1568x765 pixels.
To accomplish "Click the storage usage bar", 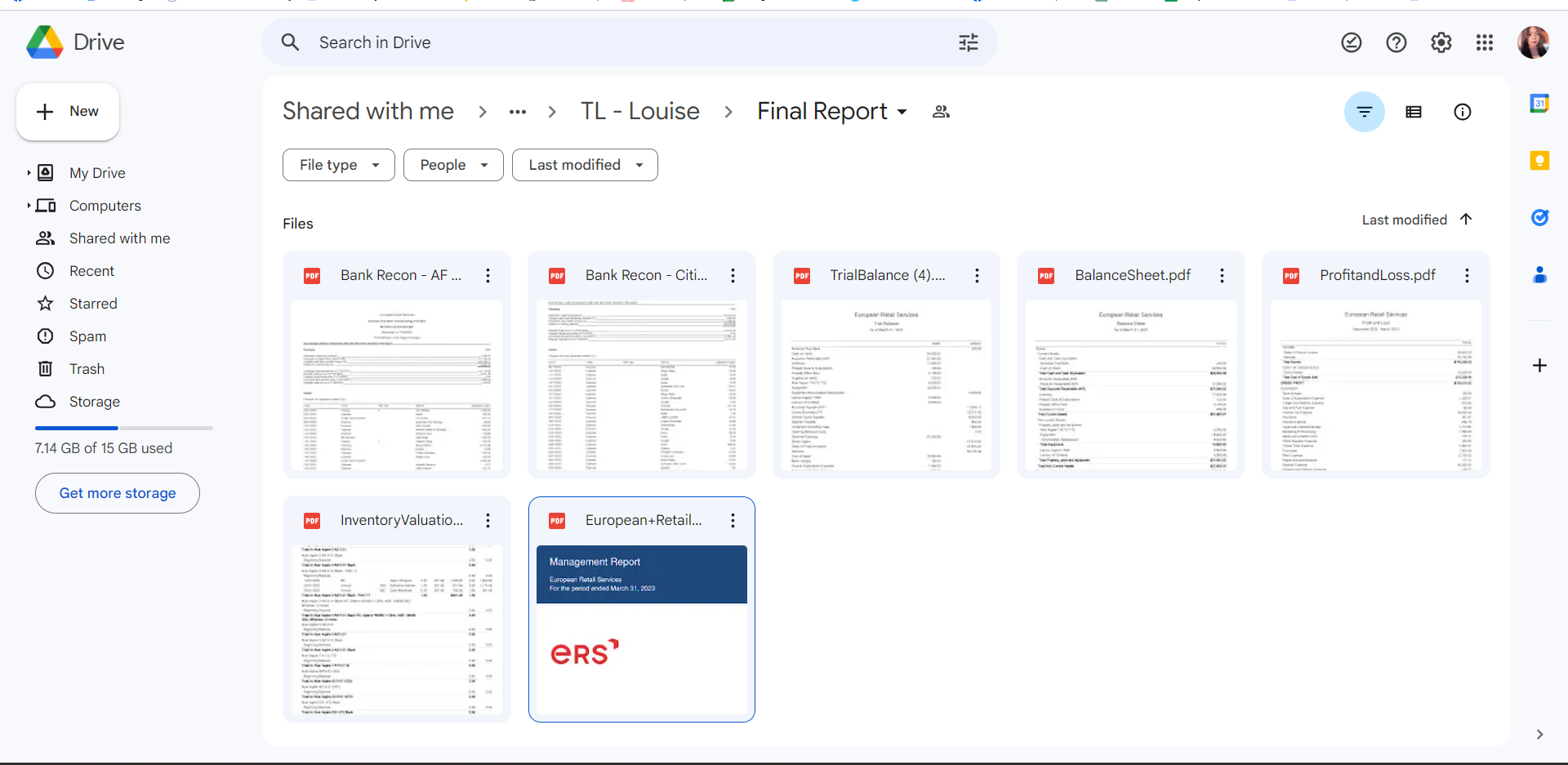I will pyautogui.click(x=124, y=428).
